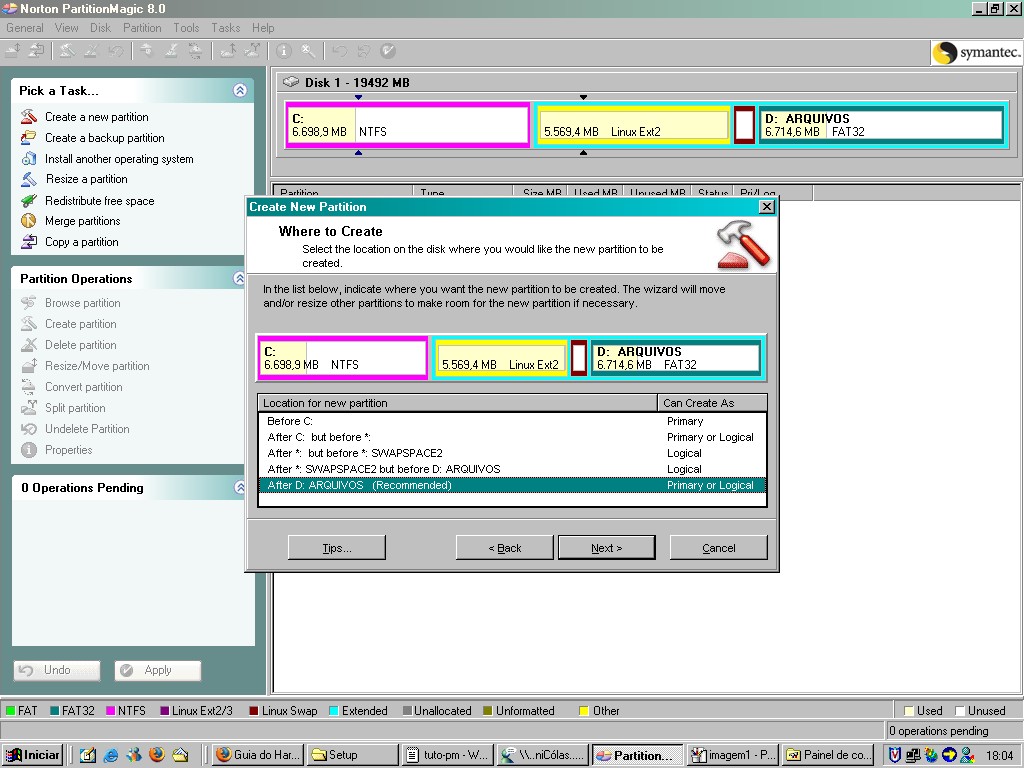The height and width of the screenshot is (768, 1024).
Task: Switch to the 'Guia do Har...' taskbar window
Action: tap(259, 755)
